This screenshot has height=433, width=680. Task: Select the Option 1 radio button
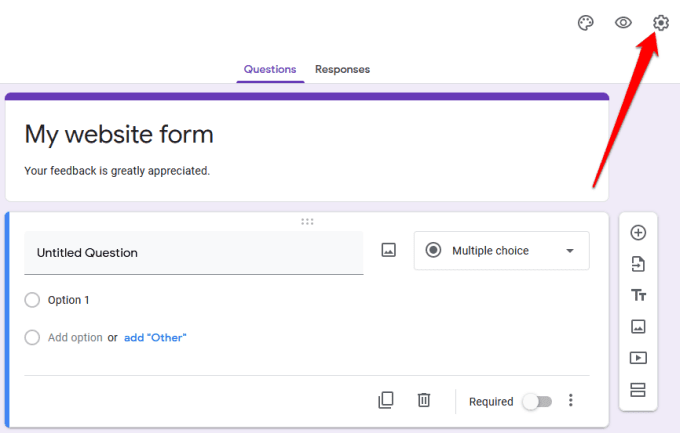click(x=32, y=300)
